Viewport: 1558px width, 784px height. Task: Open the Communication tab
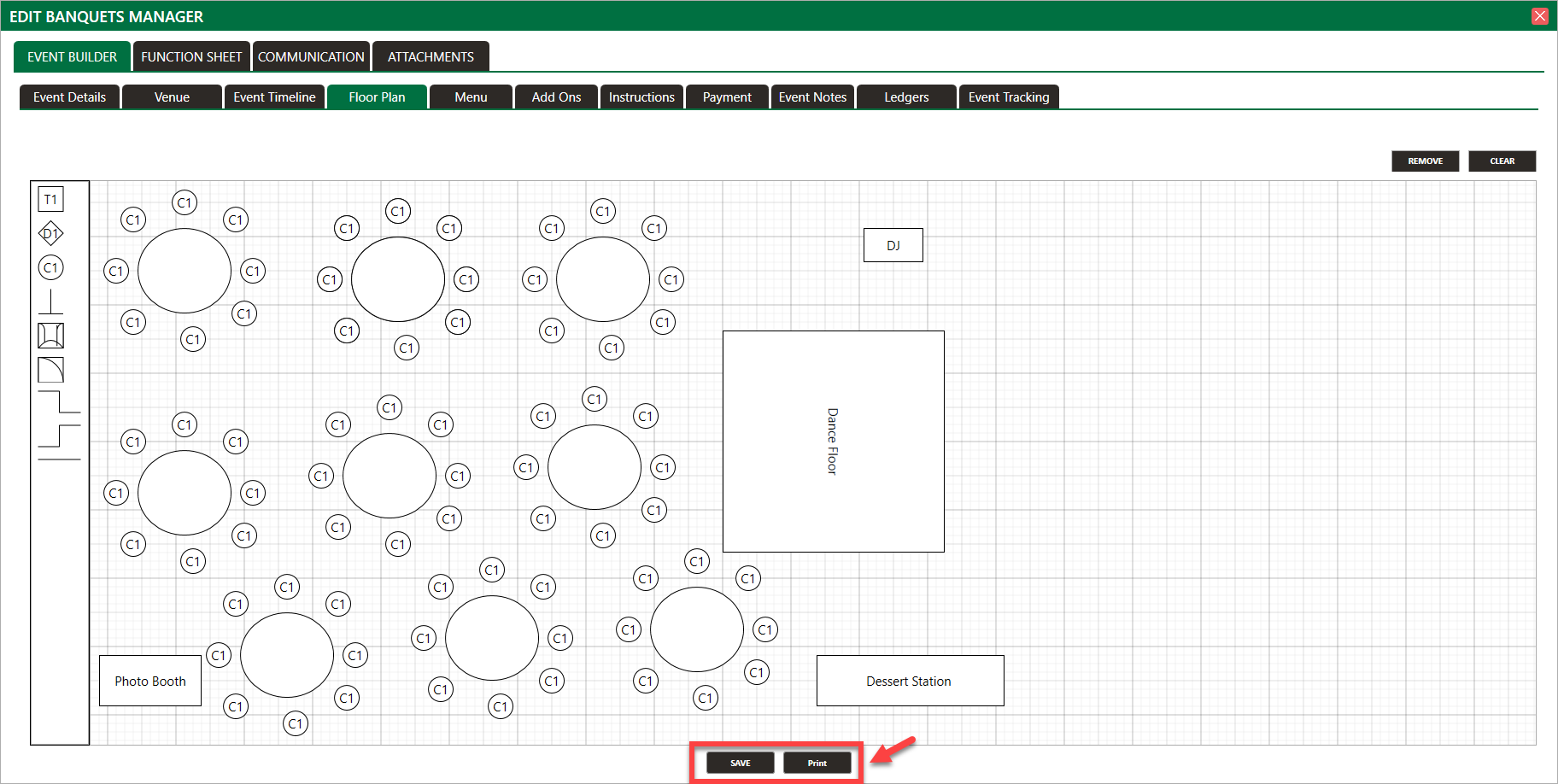(x=311, y=57)
